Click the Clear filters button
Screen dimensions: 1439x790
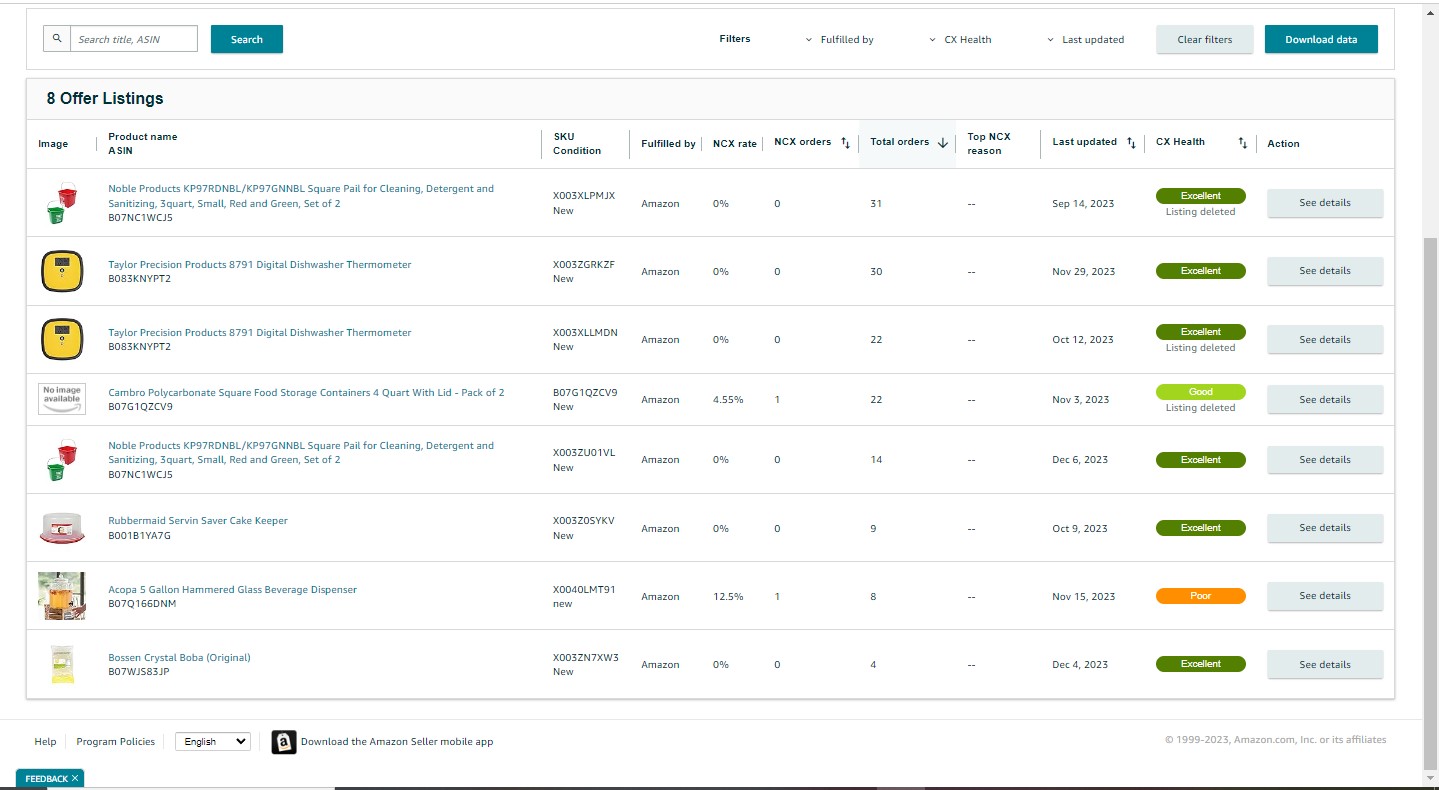tap(1205, 39)
